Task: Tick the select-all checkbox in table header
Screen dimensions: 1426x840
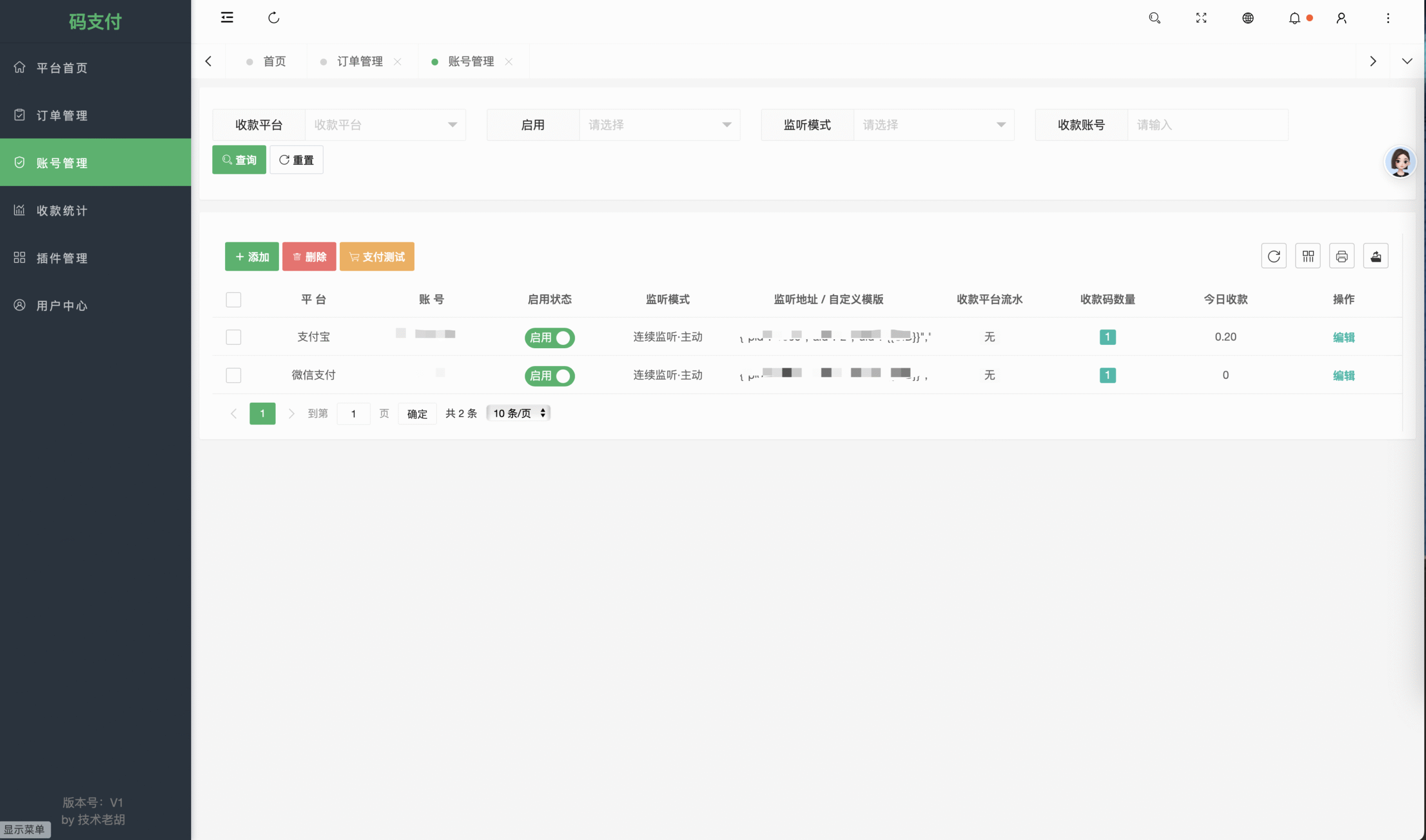Action: (234, 300)
